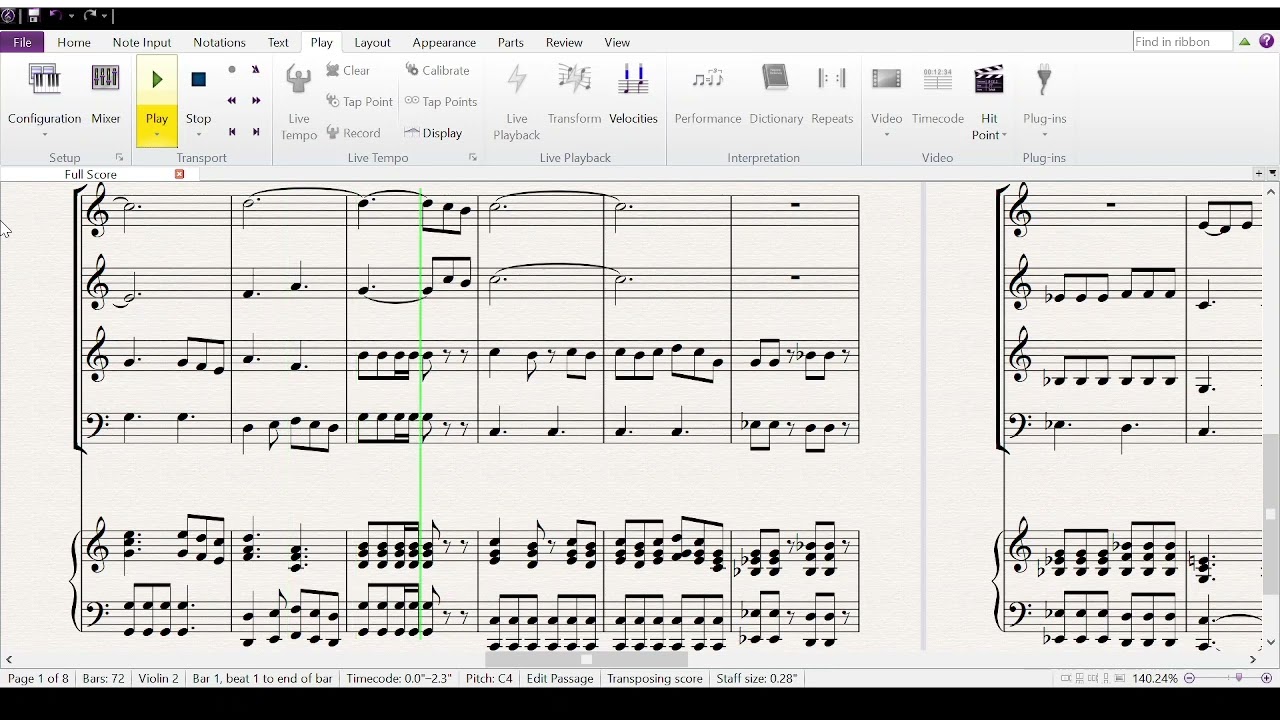Click the horizontal scrollbar thumb

[586, 659]
